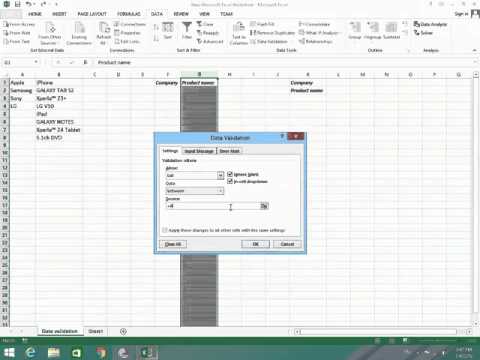This screenshot has width=480, height=360.
Task: Open the Solver add-in
Action: (423, 33)
